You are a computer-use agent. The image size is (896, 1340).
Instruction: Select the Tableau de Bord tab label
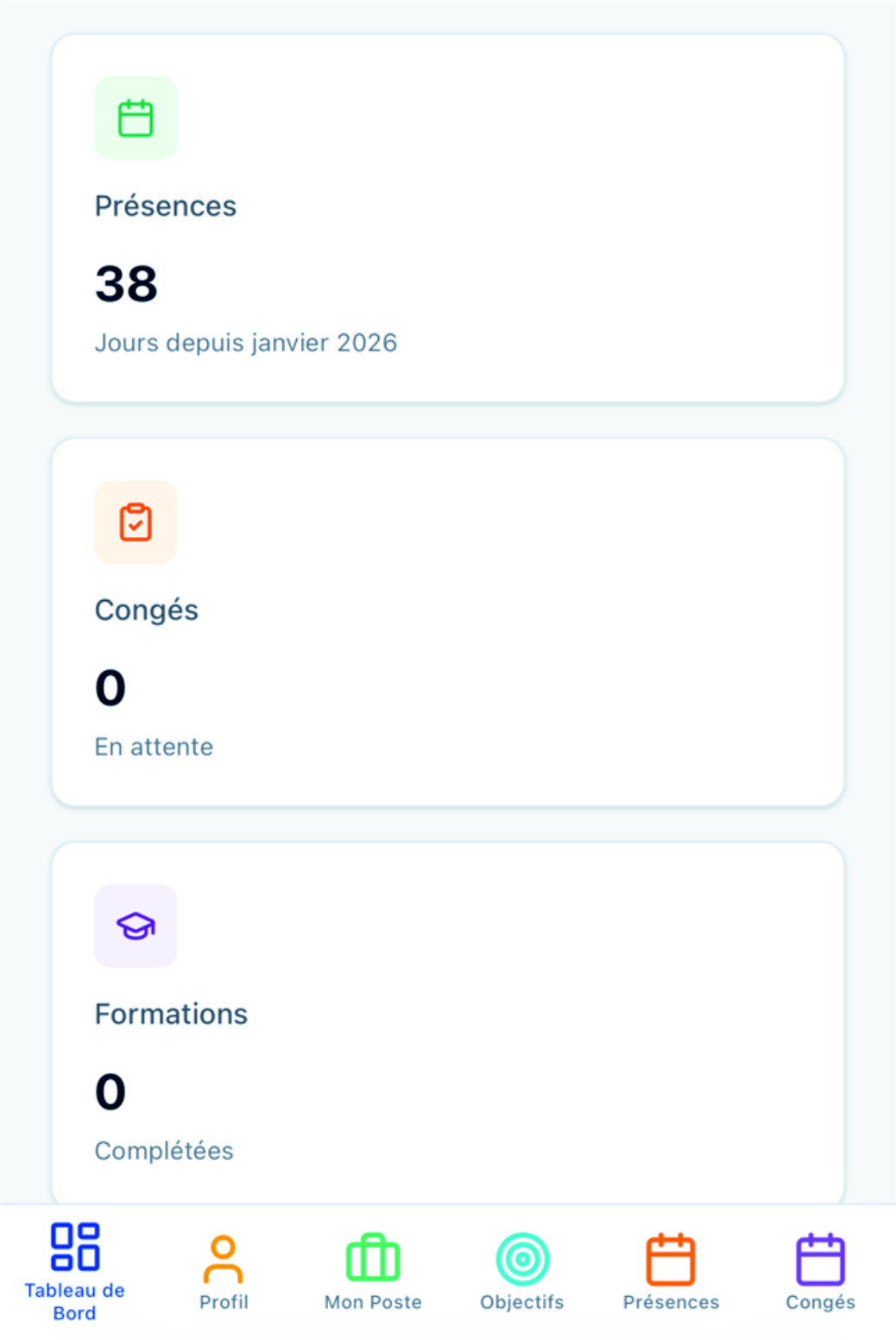click(75, 1302)
